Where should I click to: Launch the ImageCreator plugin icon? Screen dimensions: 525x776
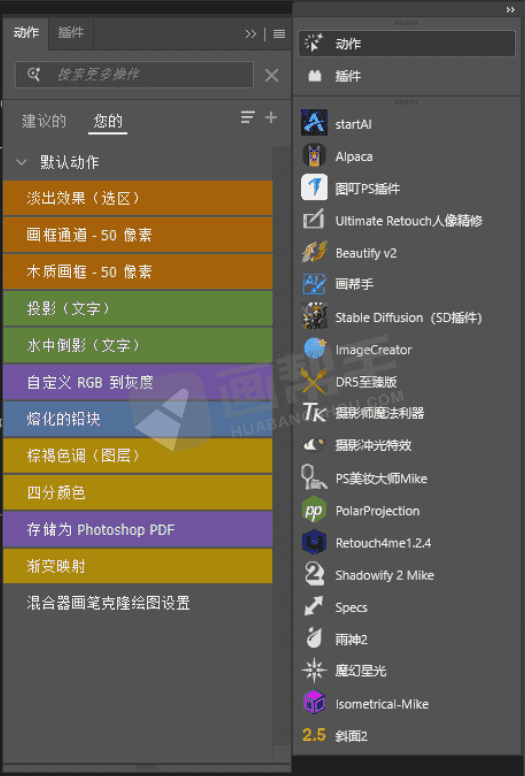[314, 349]
